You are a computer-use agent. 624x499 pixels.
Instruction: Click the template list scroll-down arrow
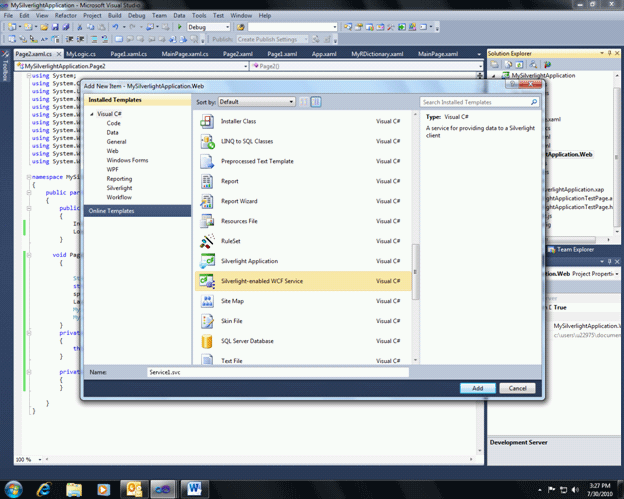[415, 360]
